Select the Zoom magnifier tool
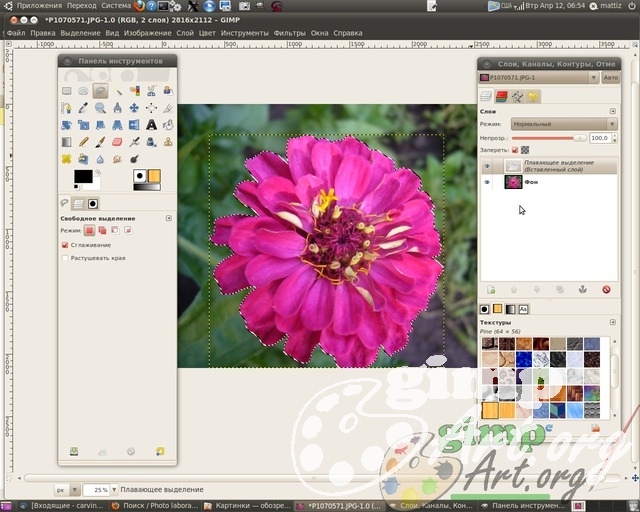640x512 pixels. [100, 108]
